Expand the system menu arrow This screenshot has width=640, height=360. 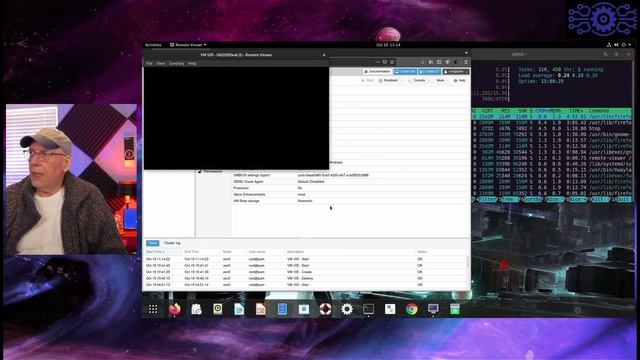[x=630, y=45]
